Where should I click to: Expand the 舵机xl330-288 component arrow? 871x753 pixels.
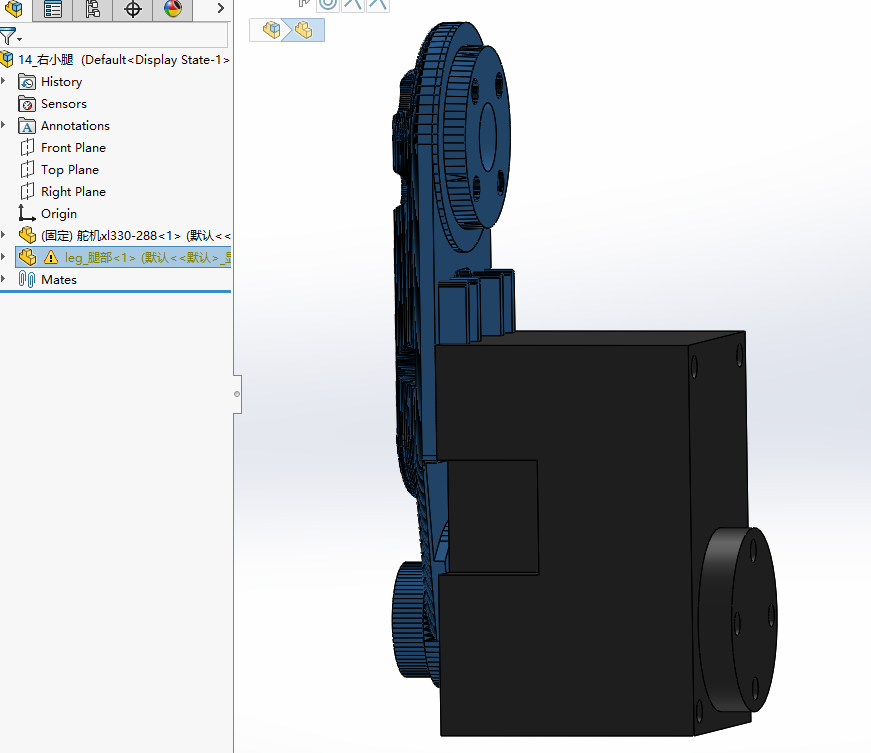point(4,235)
